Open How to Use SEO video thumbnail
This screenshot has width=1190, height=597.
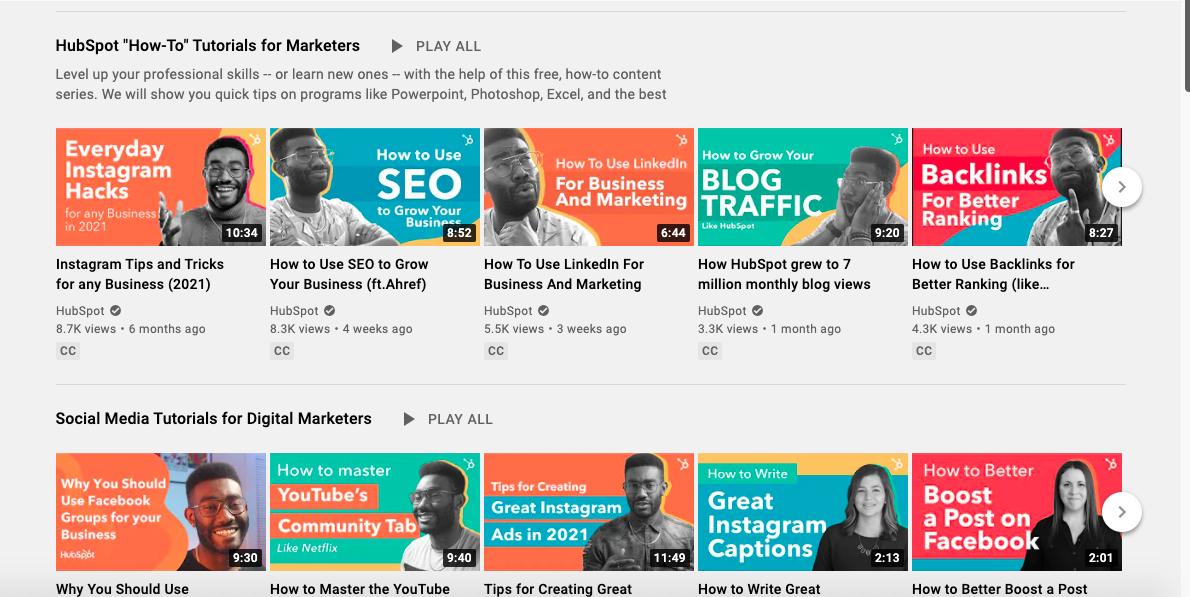pyautogui.click(x=375, y=187)
